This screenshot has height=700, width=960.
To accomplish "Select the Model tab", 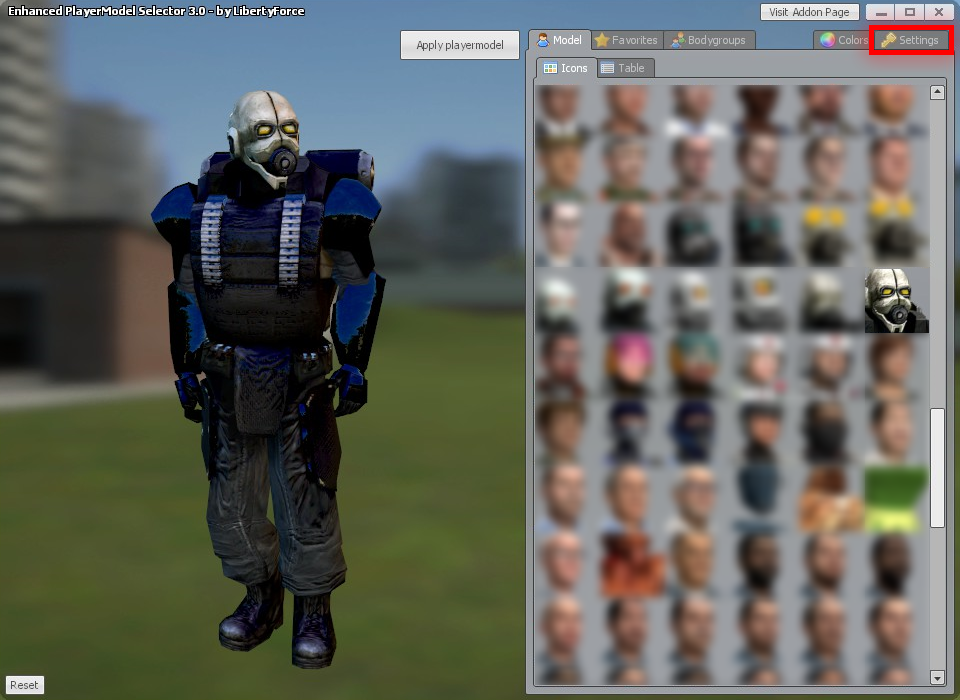I will pos(560,40).
